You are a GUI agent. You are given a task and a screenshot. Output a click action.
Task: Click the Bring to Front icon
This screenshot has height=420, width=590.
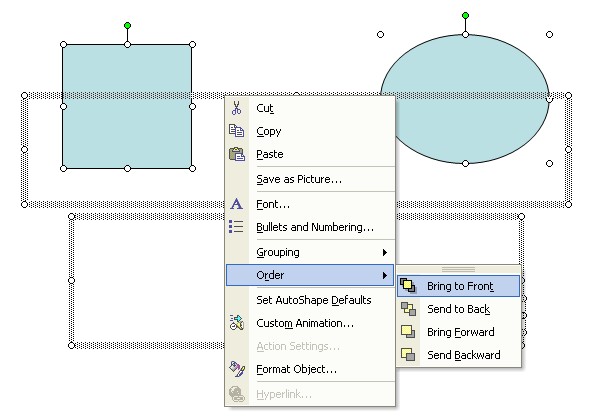click(x=408, y=286)
